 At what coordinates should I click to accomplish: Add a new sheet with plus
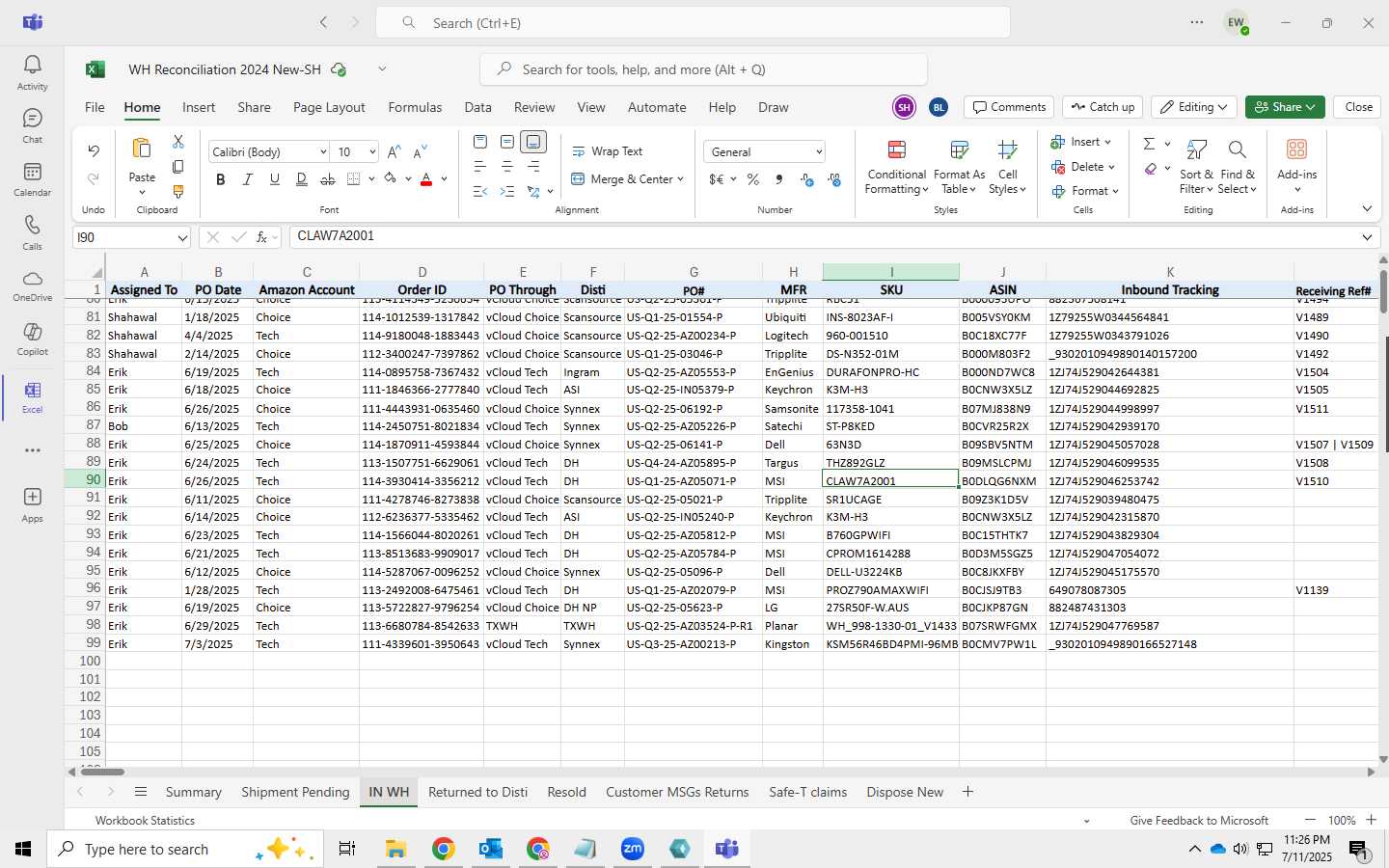(x=967, y=792)
